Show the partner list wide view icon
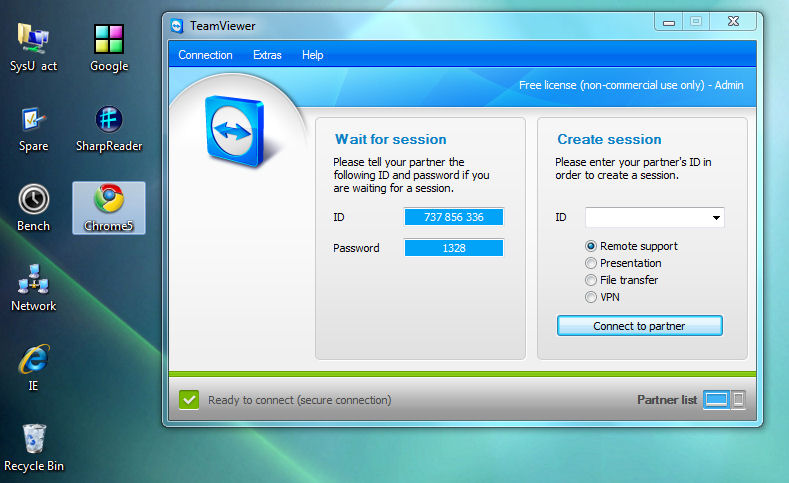789x483 pixels. [x=716, y=400]
